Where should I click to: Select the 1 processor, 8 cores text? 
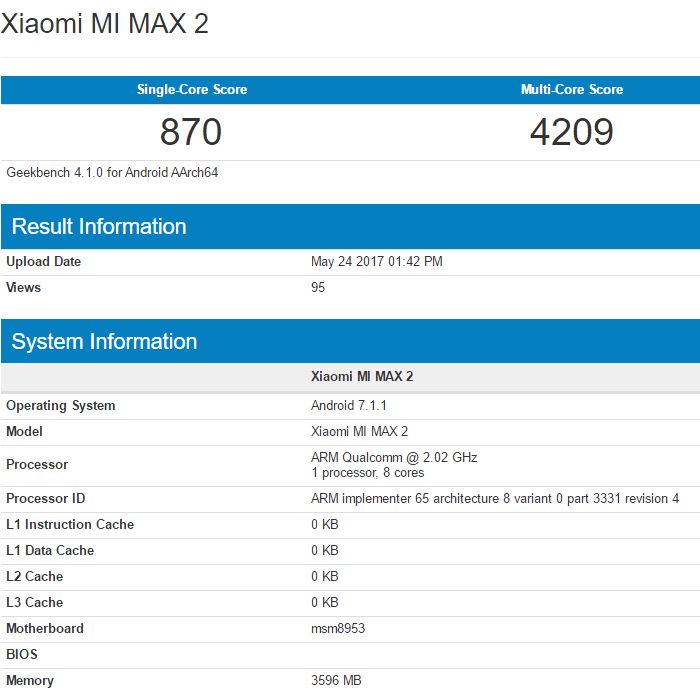368,473
